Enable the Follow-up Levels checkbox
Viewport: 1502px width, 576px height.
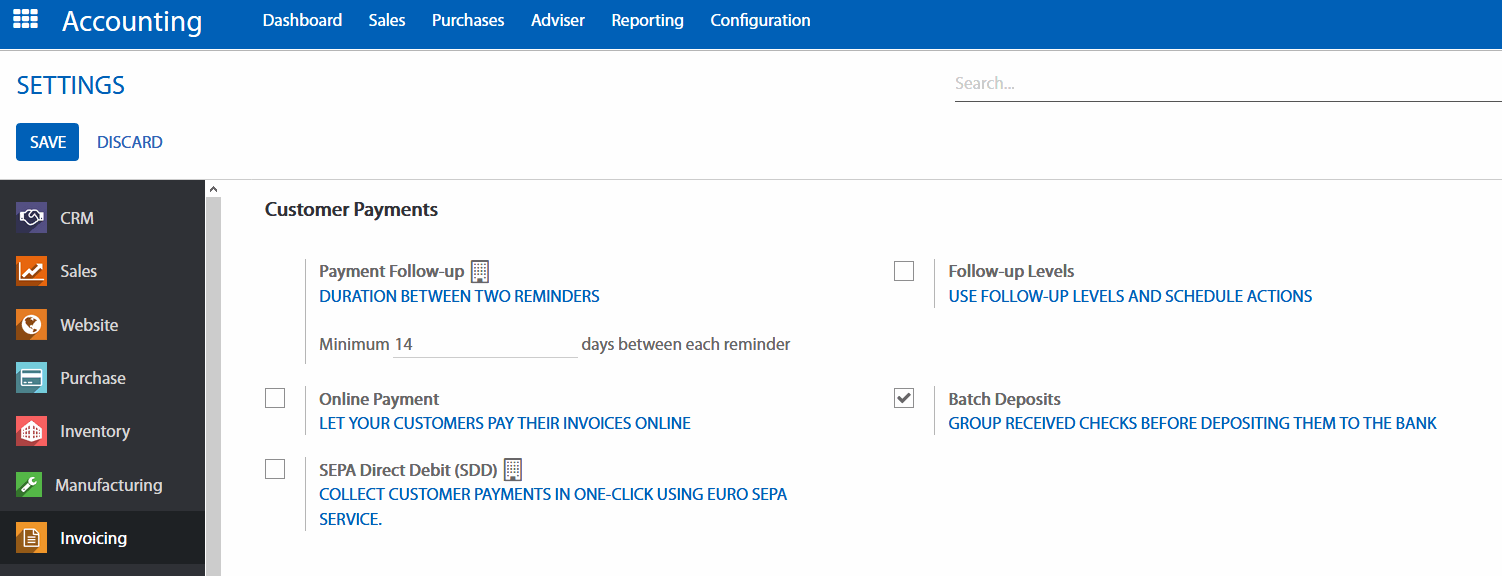(x=904, y=271)
